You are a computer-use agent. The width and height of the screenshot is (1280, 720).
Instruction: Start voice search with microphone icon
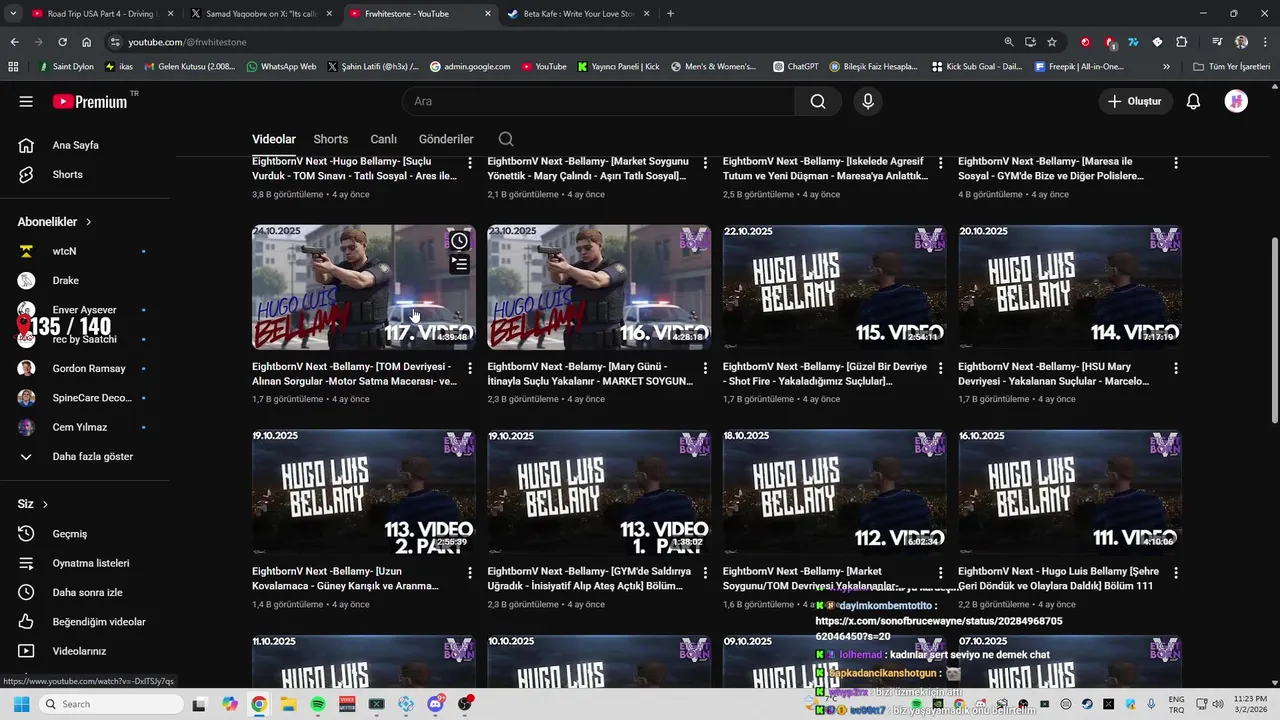point(868,101)
